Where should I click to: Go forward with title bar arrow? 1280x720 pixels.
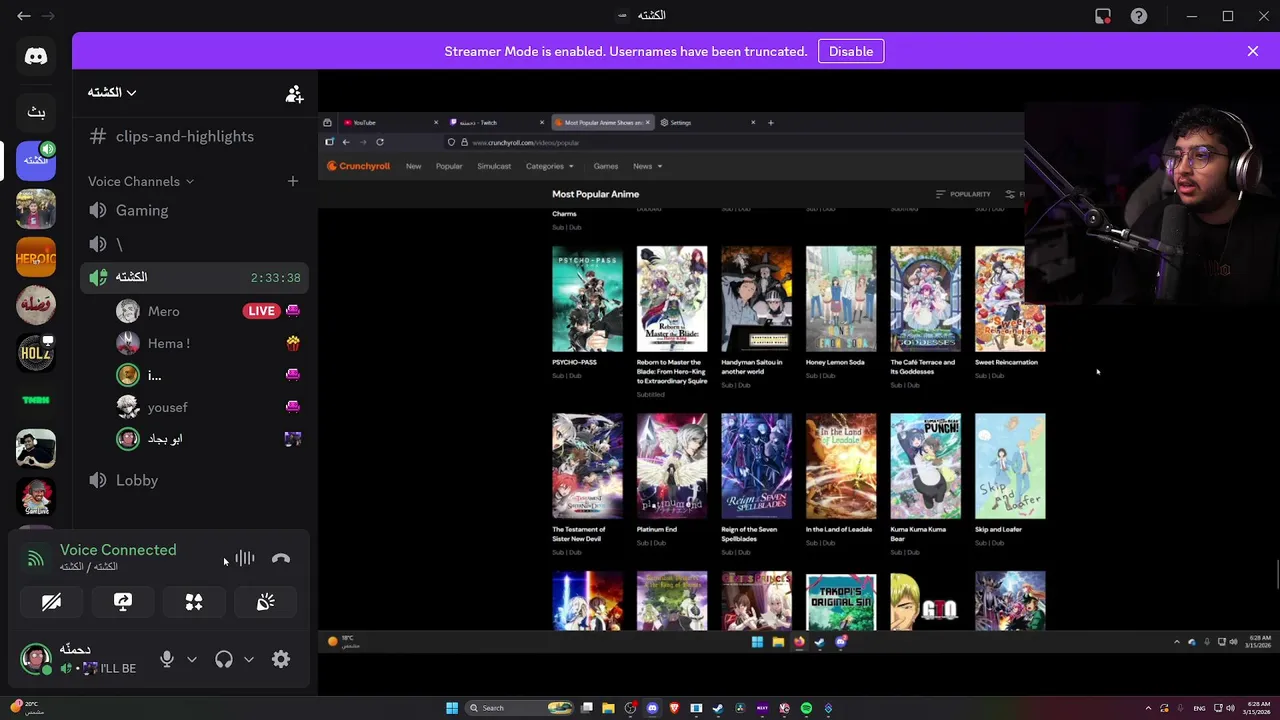47,16
